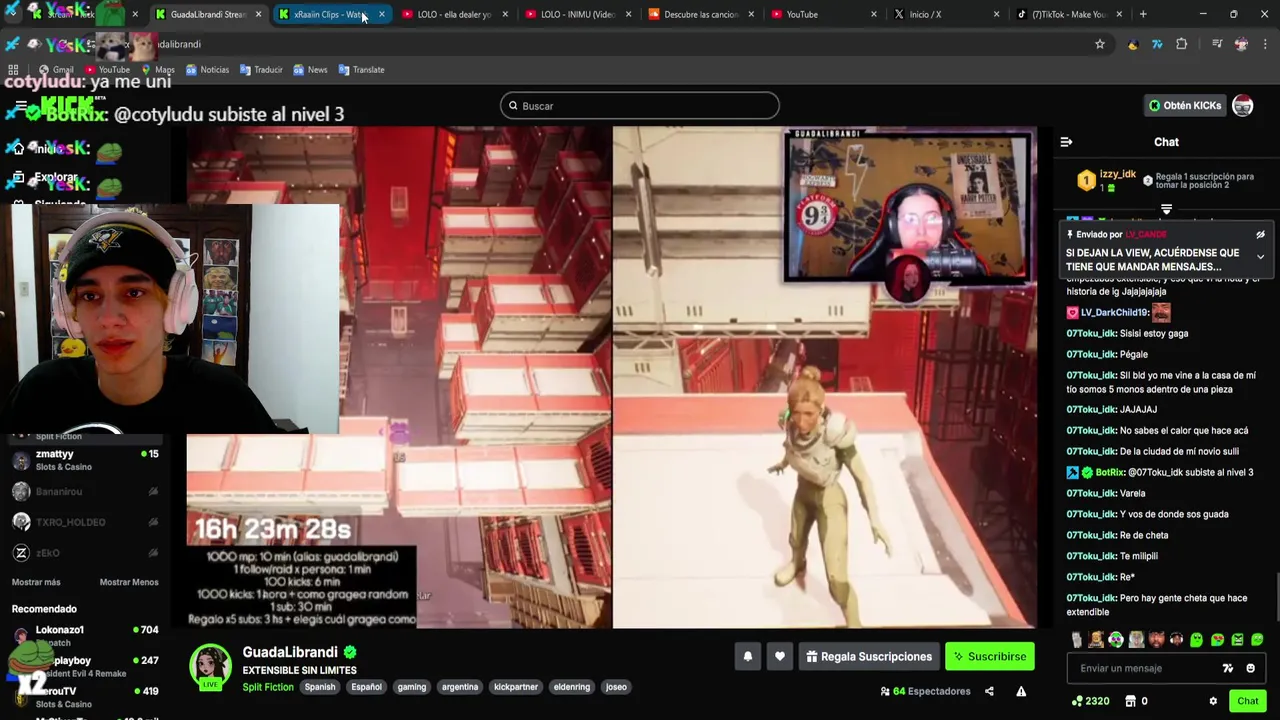Click Regala Suscripciones button
1280x720 pixels.
point(868,656)
